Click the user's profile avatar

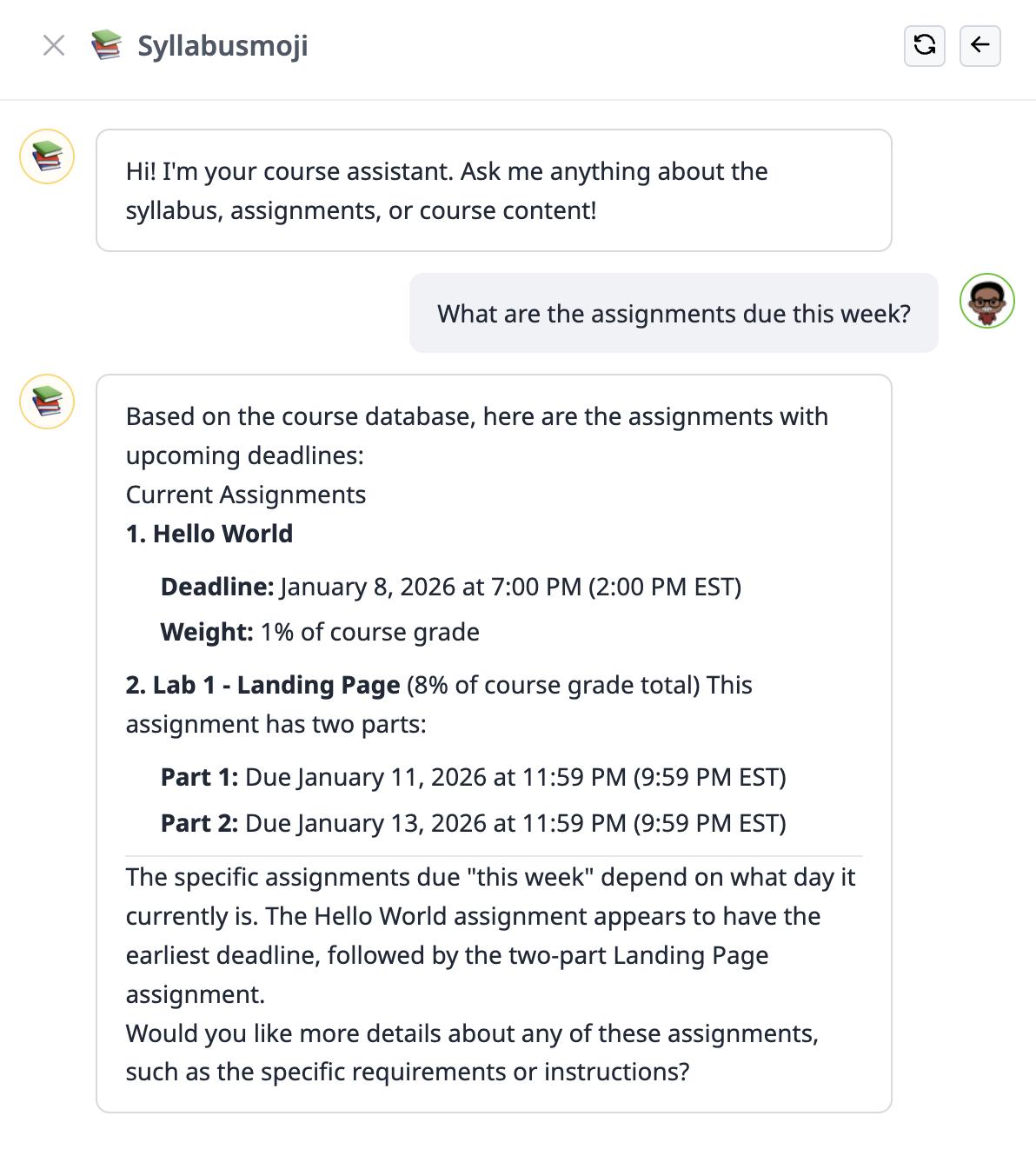[x=987, y=301]
